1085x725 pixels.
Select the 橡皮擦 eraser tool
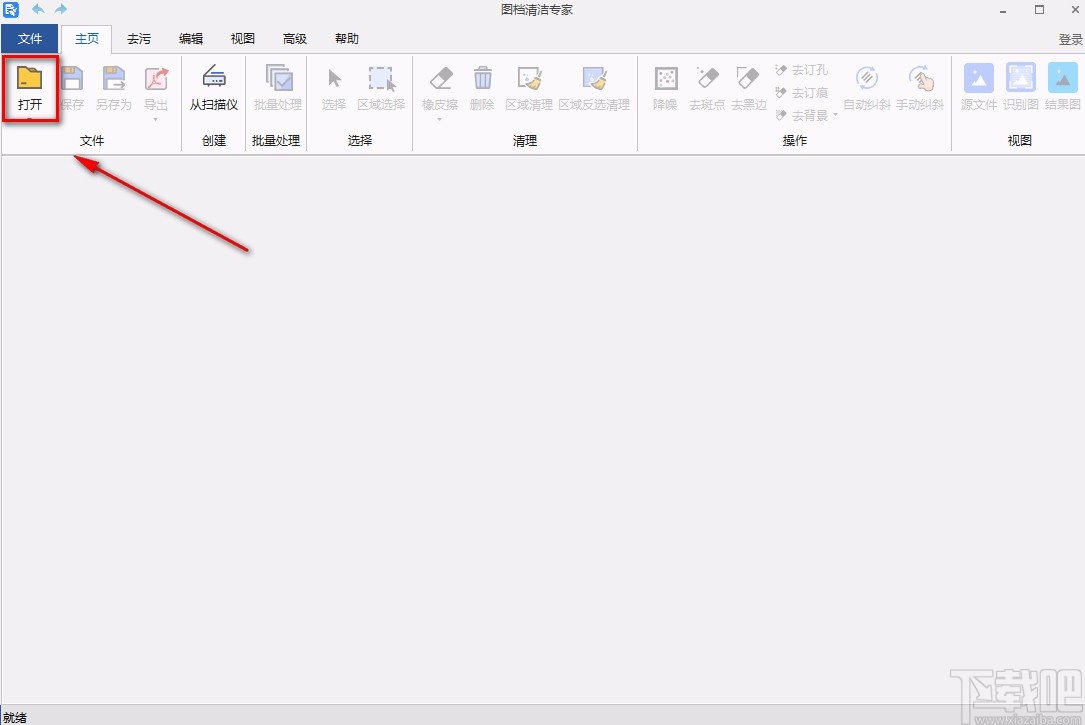(440, 79)
